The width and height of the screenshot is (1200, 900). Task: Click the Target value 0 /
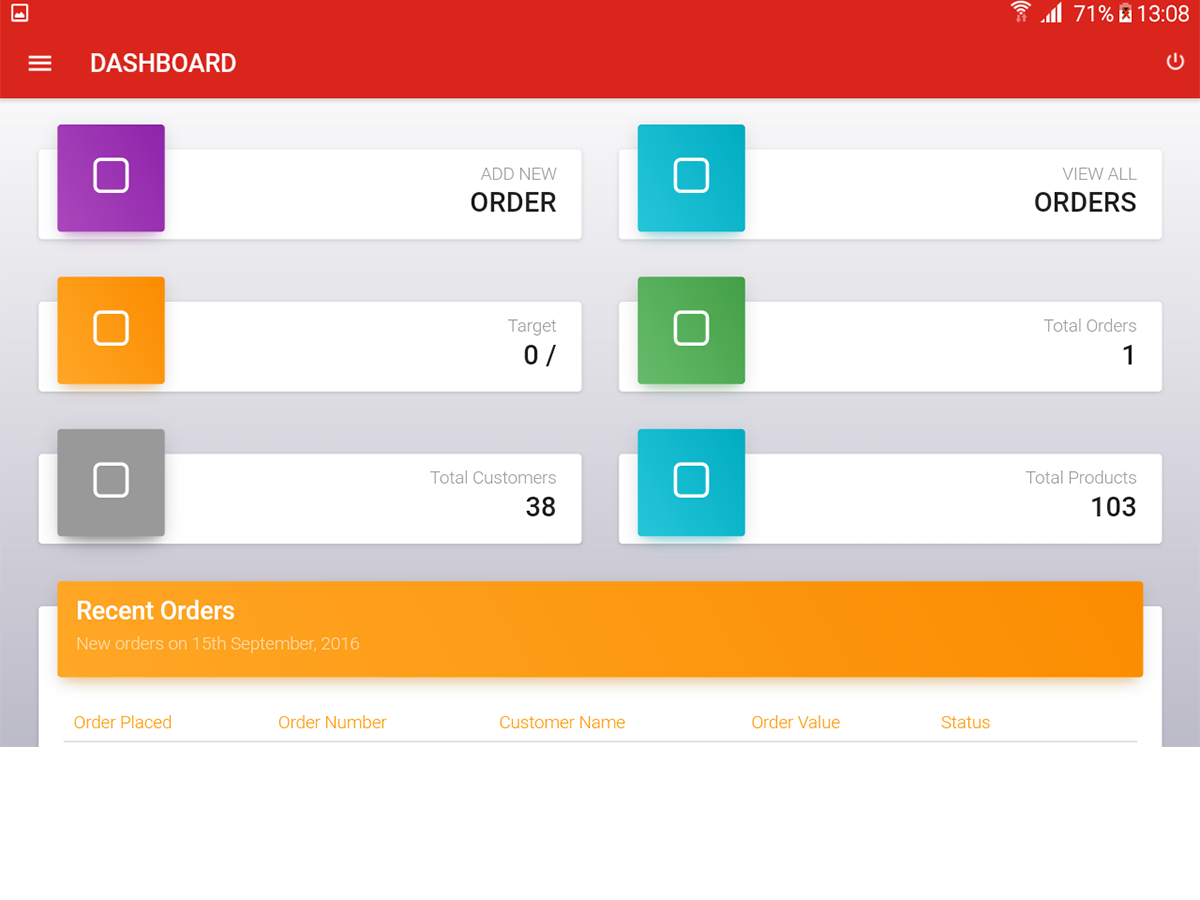point(539,355)
